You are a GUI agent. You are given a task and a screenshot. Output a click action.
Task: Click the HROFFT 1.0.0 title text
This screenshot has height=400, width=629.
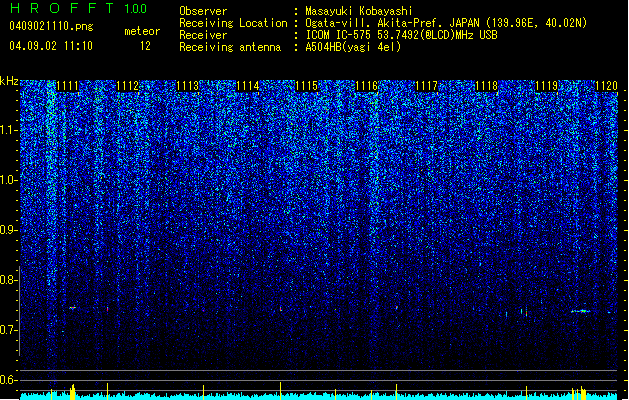pos(79,8)
